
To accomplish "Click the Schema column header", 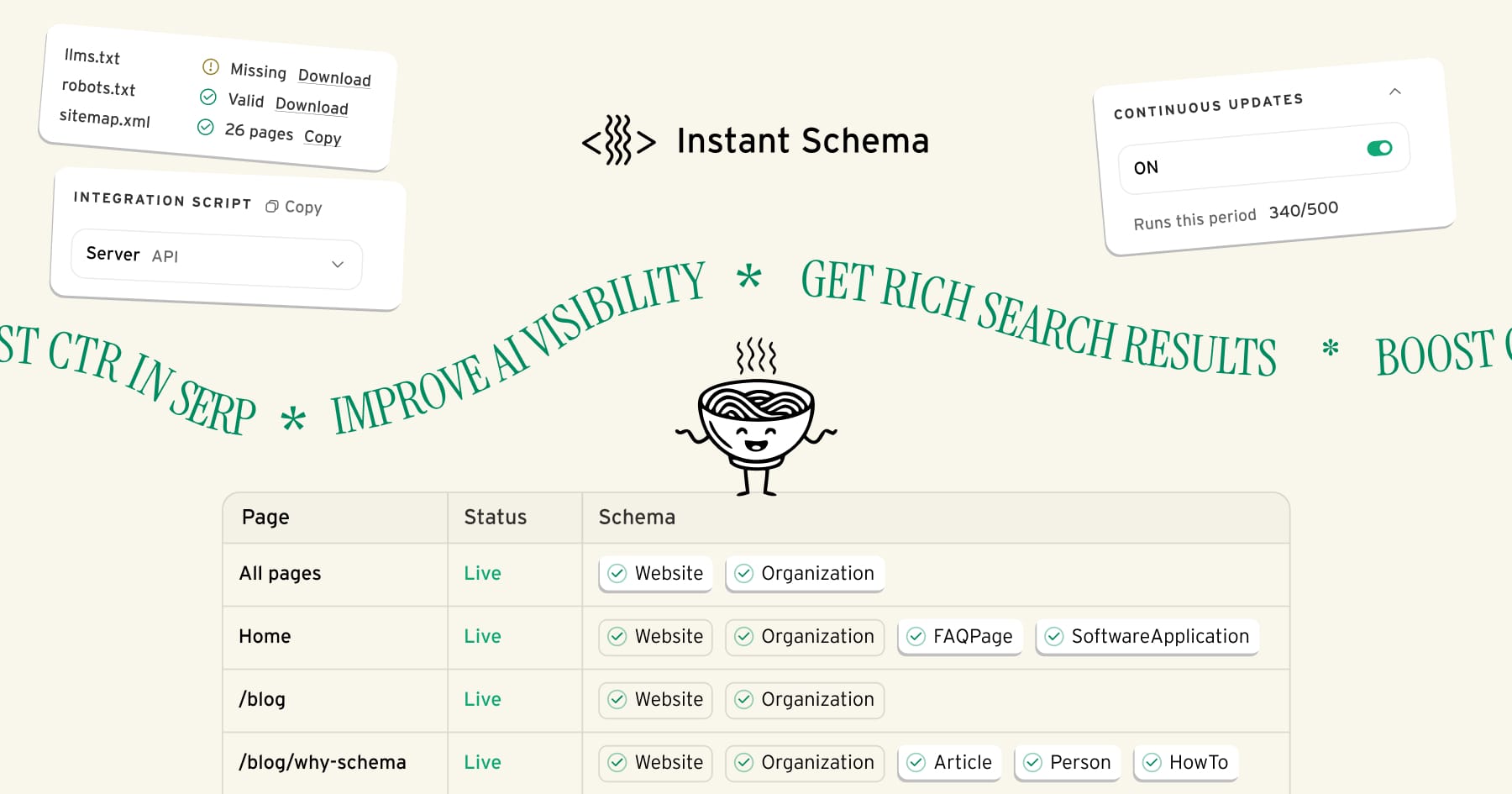I will 637,517.
